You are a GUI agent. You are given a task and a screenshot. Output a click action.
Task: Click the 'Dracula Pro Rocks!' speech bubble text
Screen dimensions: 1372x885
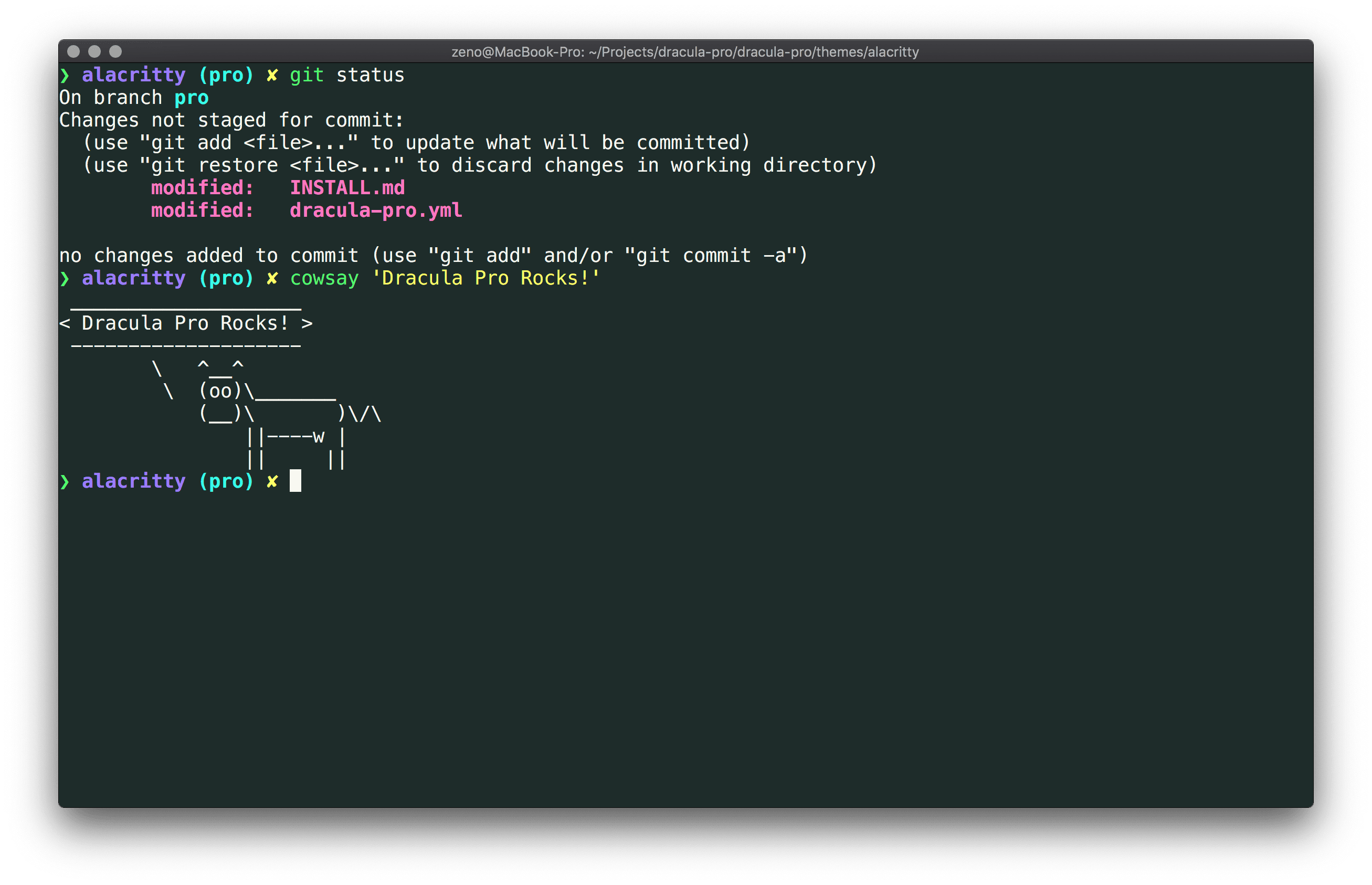coord(185,322)
